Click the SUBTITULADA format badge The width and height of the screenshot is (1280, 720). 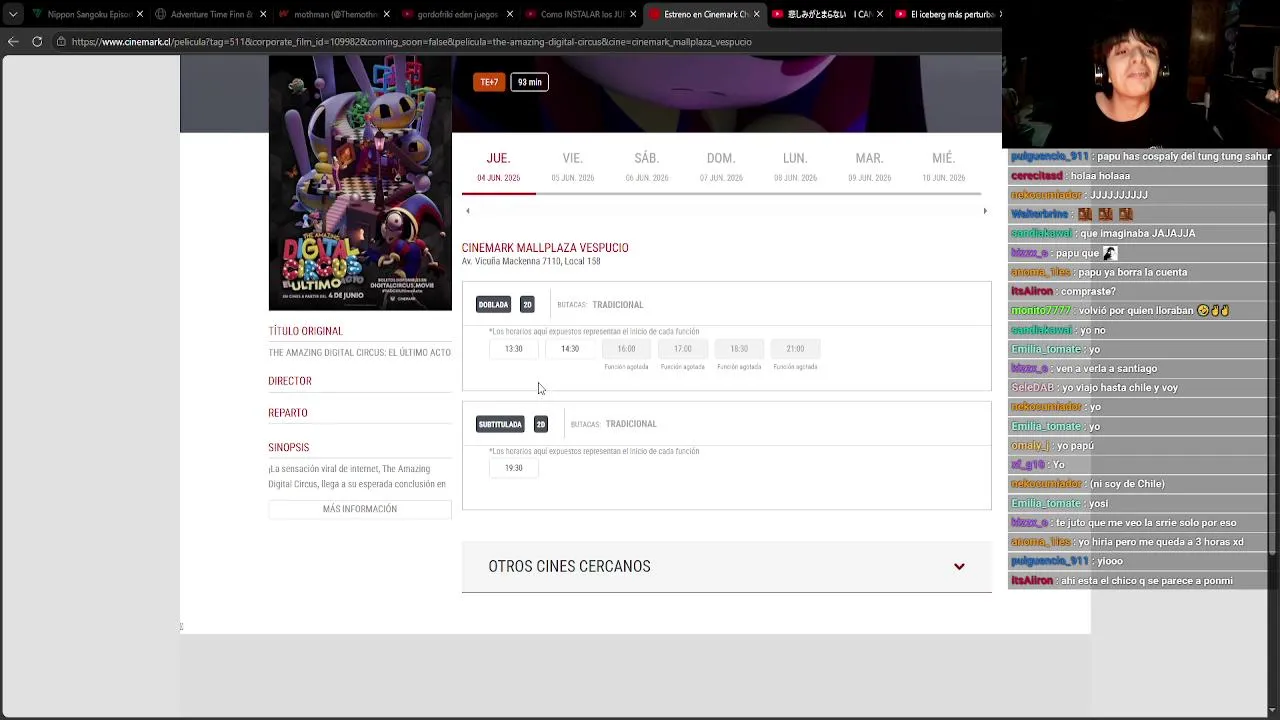tap(500, 424)
